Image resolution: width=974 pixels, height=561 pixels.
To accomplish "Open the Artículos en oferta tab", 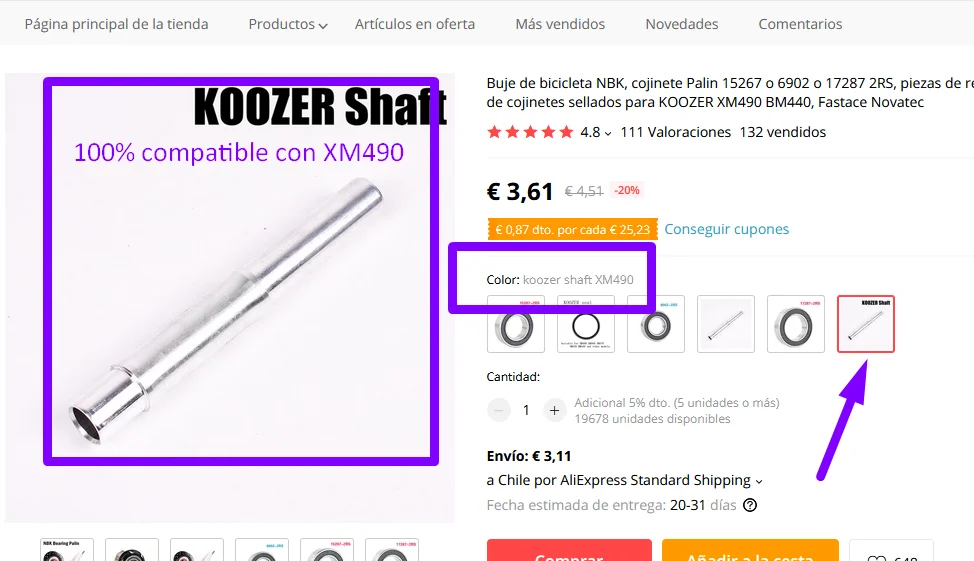I will pyautogui.click(x=415, y=24).
